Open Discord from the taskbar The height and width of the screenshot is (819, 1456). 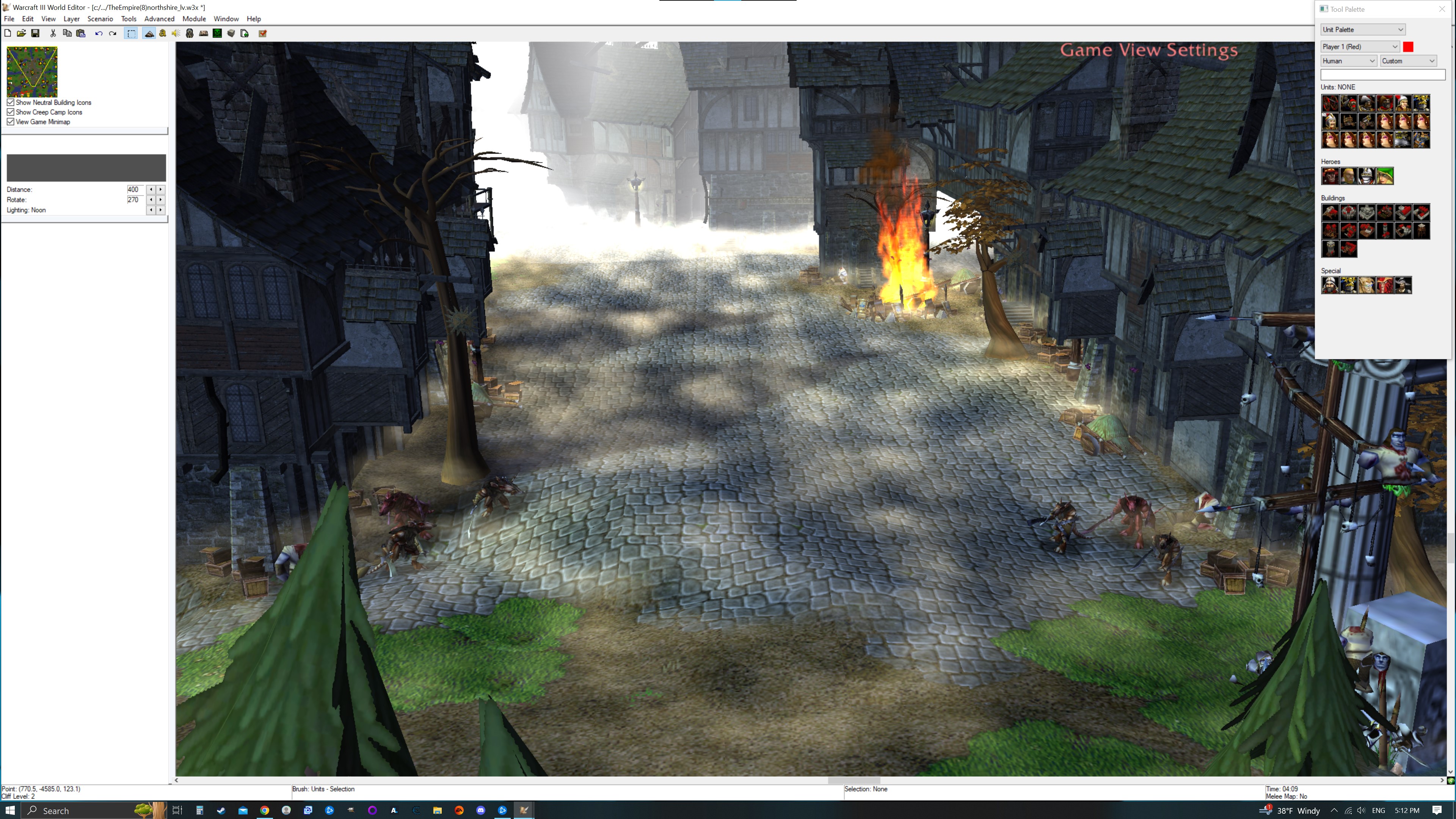click(x=480, y=810)
